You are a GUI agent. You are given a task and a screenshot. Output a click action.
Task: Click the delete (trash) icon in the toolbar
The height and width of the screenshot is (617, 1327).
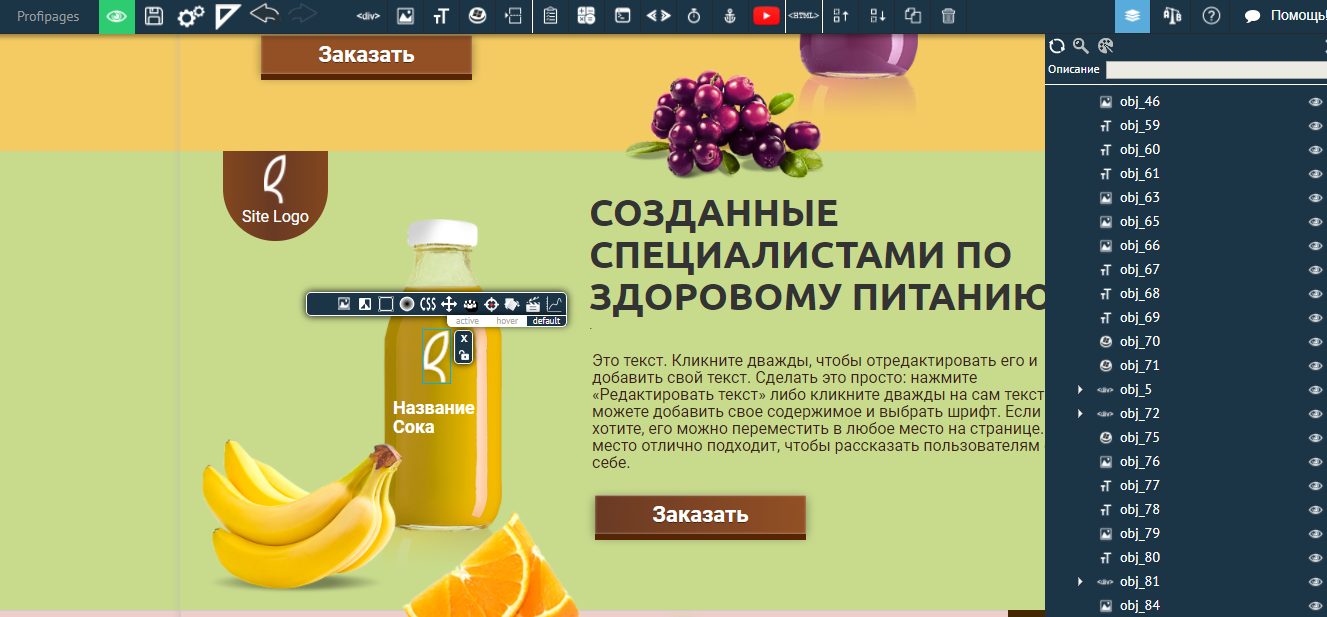(x=948, y=16)
